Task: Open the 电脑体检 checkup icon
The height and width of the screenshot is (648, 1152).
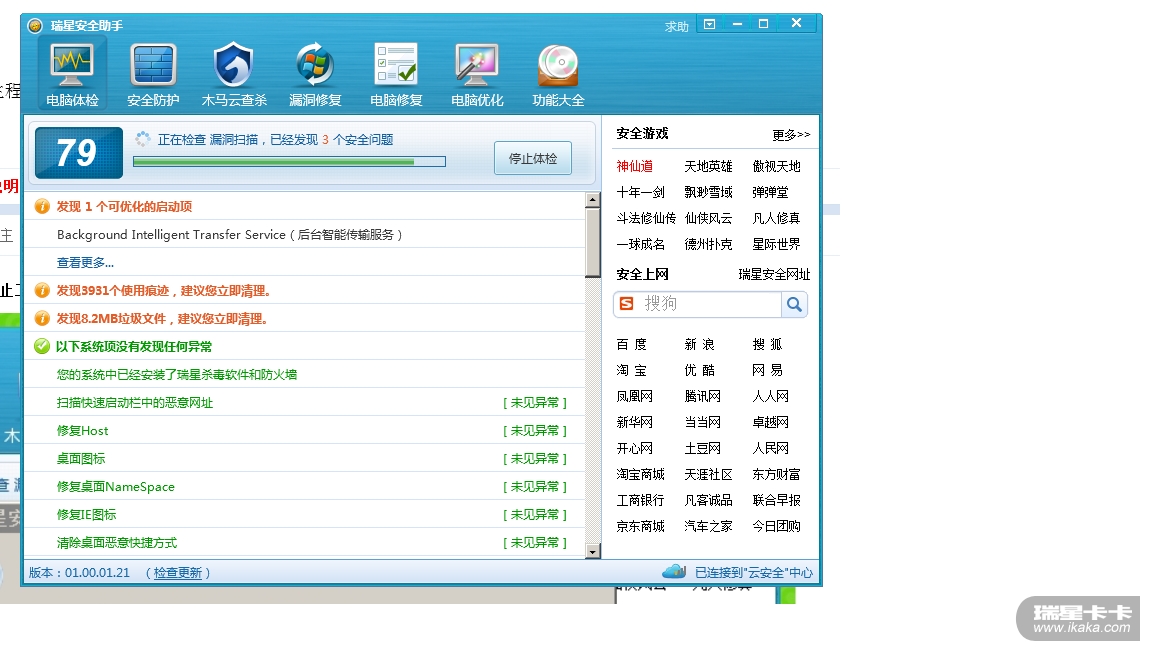Action: (73, 65)
